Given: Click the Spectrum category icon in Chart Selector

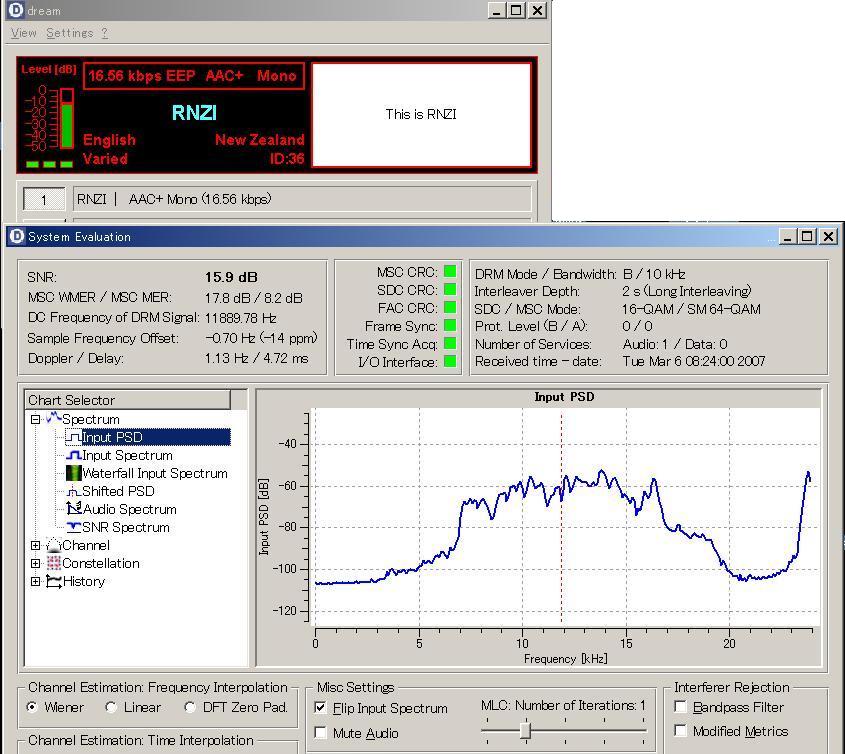Looking at the screenshot, I should click(53, 419).
